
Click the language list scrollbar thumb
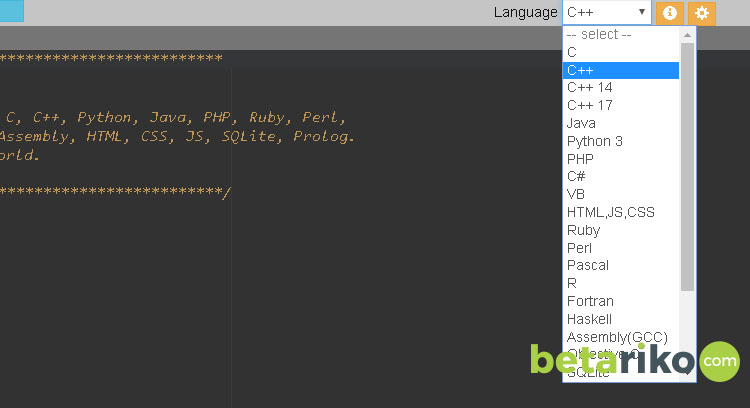[x=687, y=167]
